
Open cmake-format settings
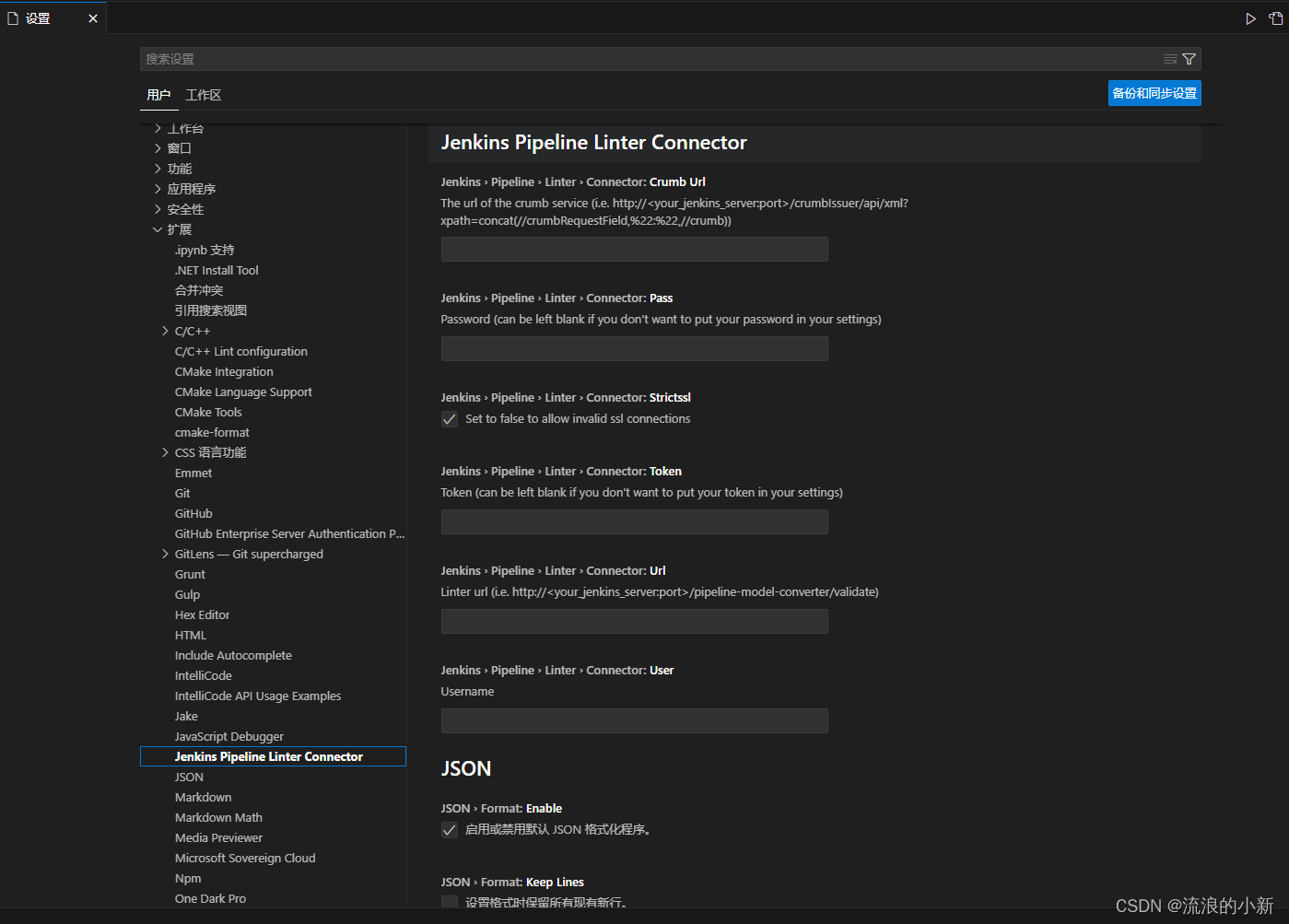(x=212, y=432)
